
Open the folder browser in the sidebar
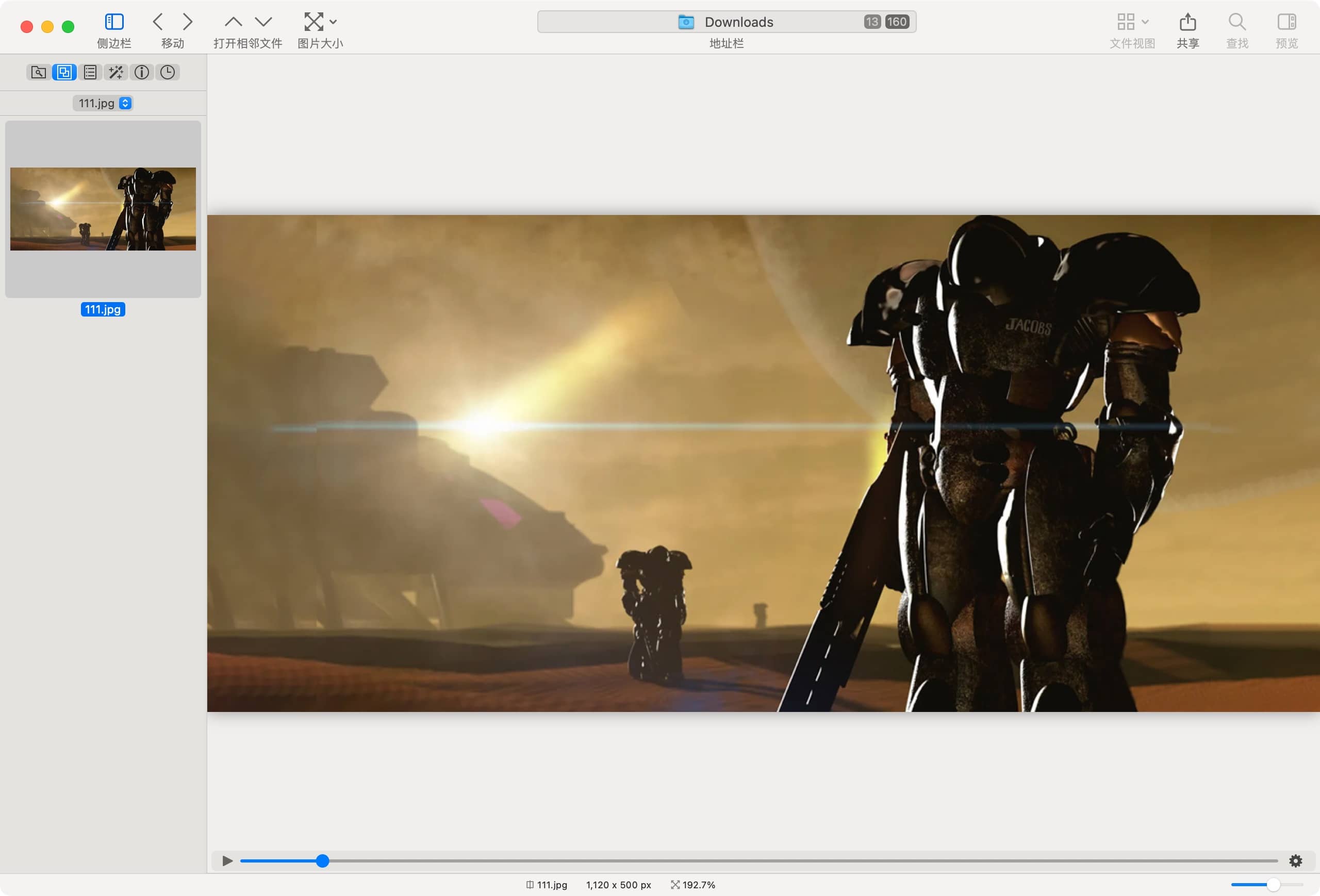pos(39,72)
